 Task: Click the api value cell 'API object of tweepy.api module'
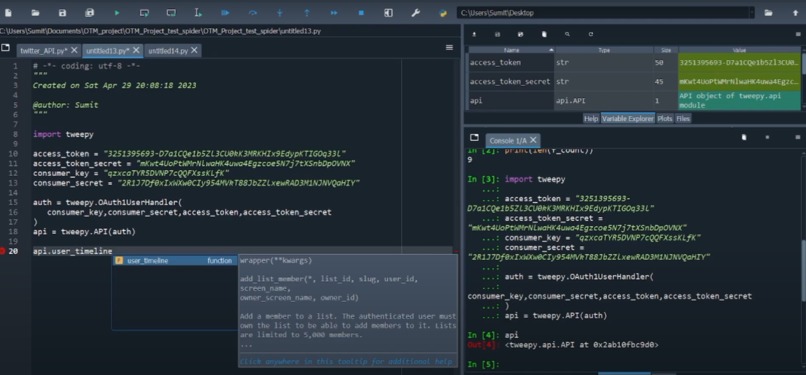(739, 101)
